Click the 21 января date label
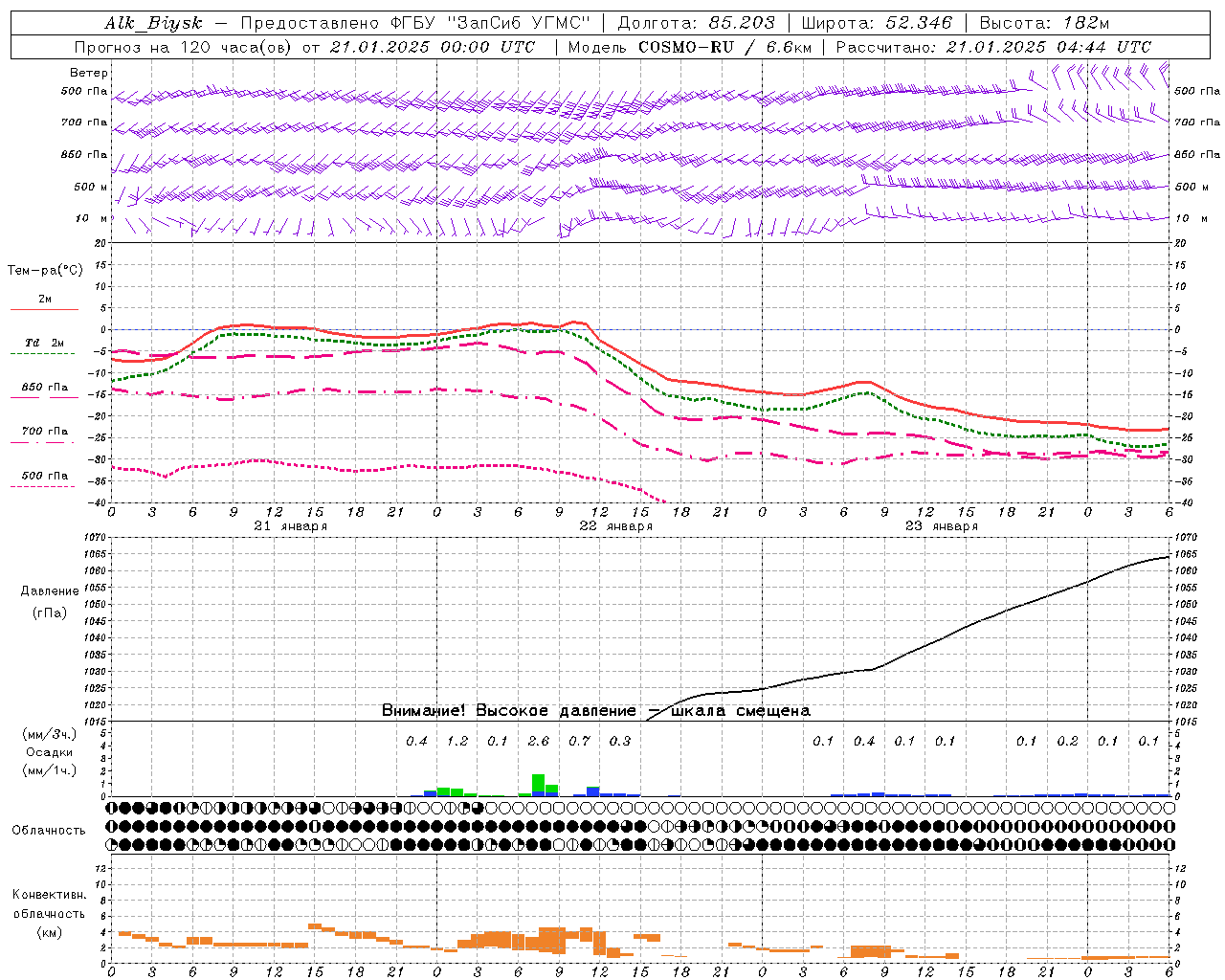Screen dimensions: 1225x980 [291, 525]
